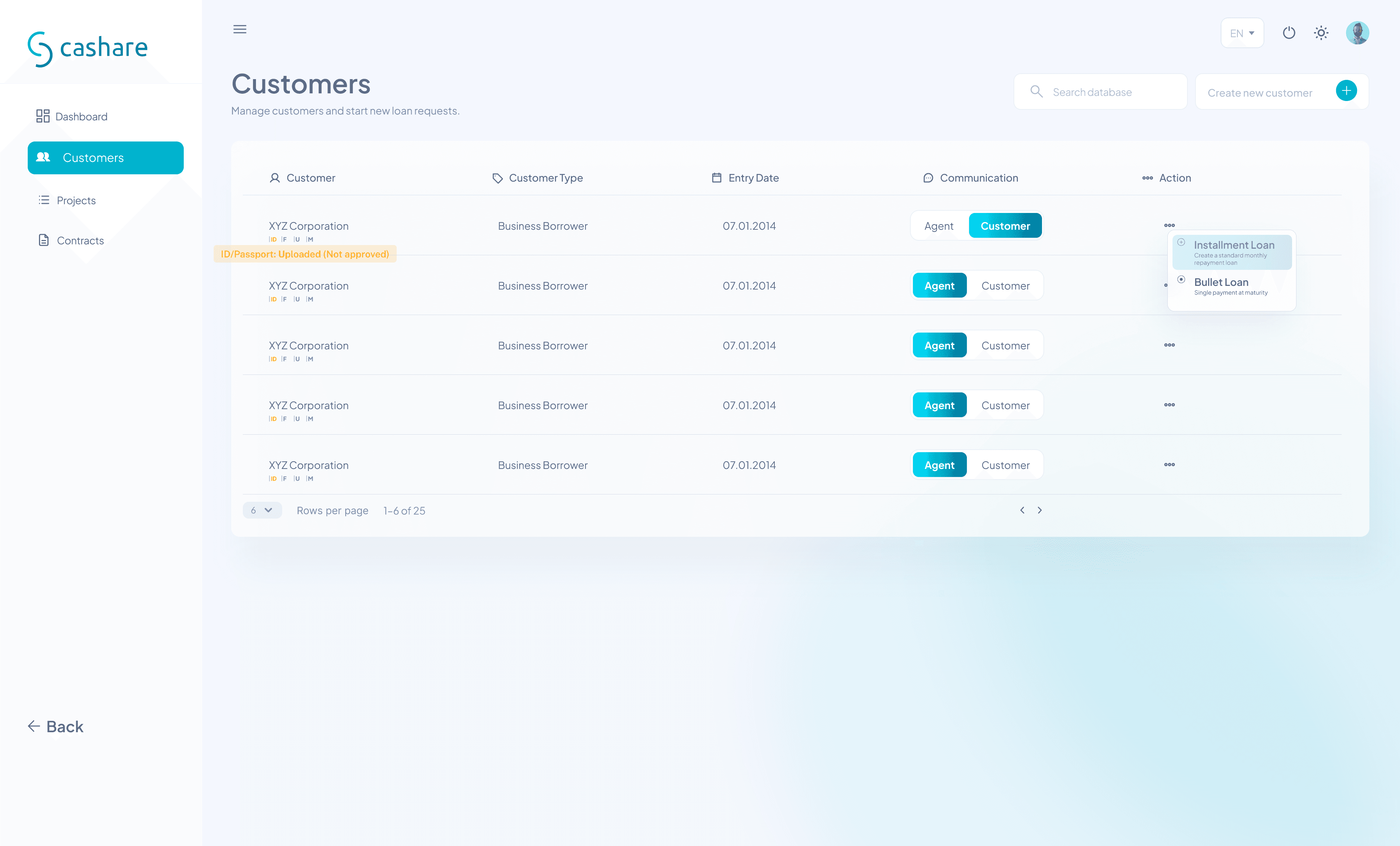Switch the first row communication to Agent
Screen dimensions: 1400x846
(x=939, y=226)
